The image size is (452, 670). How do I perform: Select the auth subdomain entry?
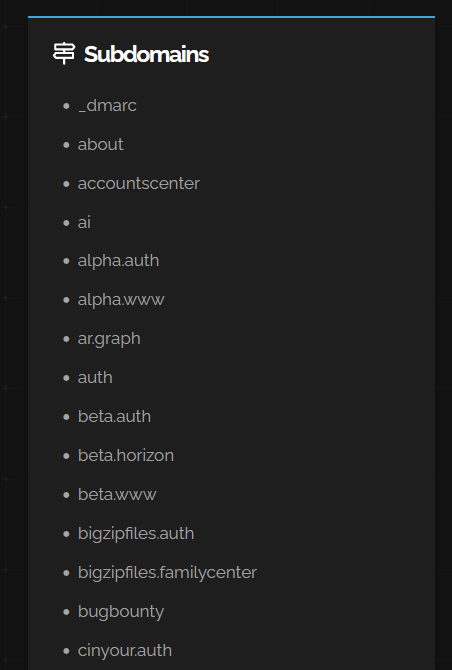point(95,378)
